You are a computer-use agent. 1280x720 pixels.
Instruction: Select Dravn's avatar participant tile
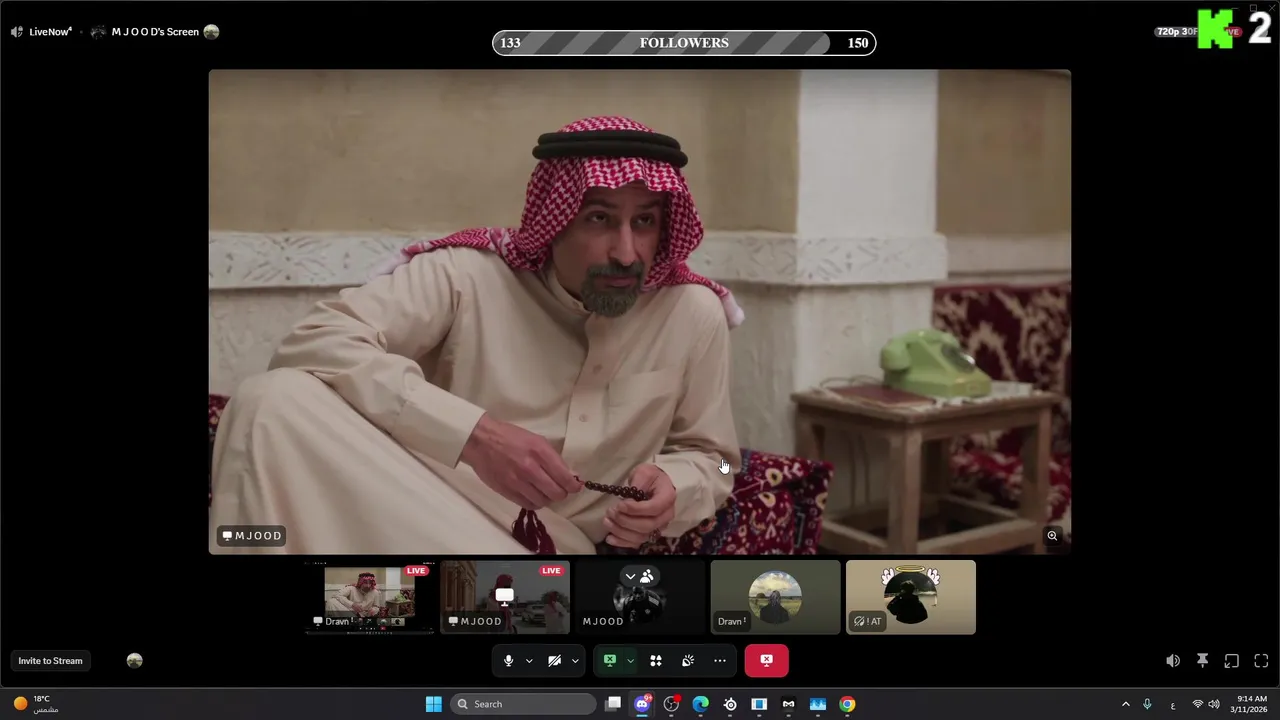(x=775, y=597)
